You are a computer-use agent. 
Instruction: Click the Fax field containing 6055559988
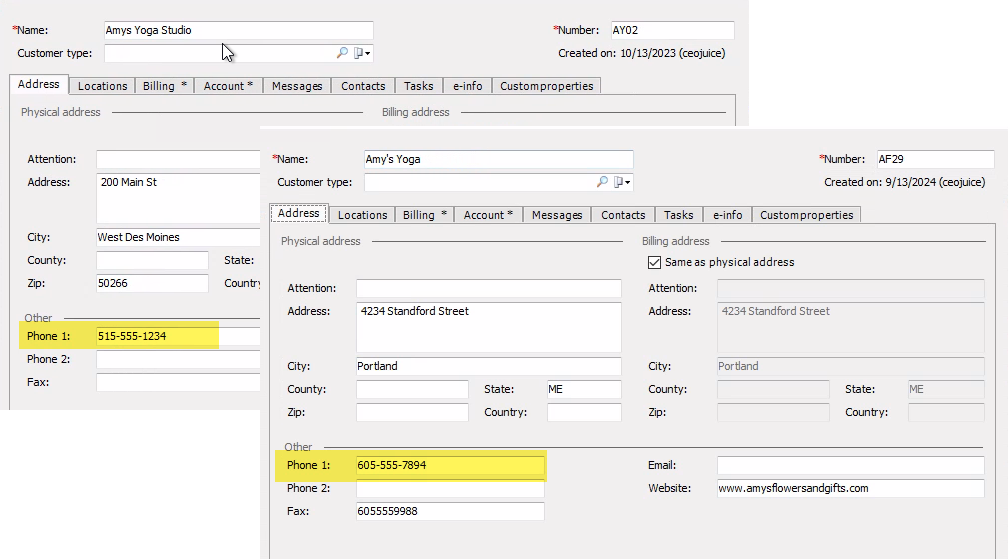pos(450,511)
